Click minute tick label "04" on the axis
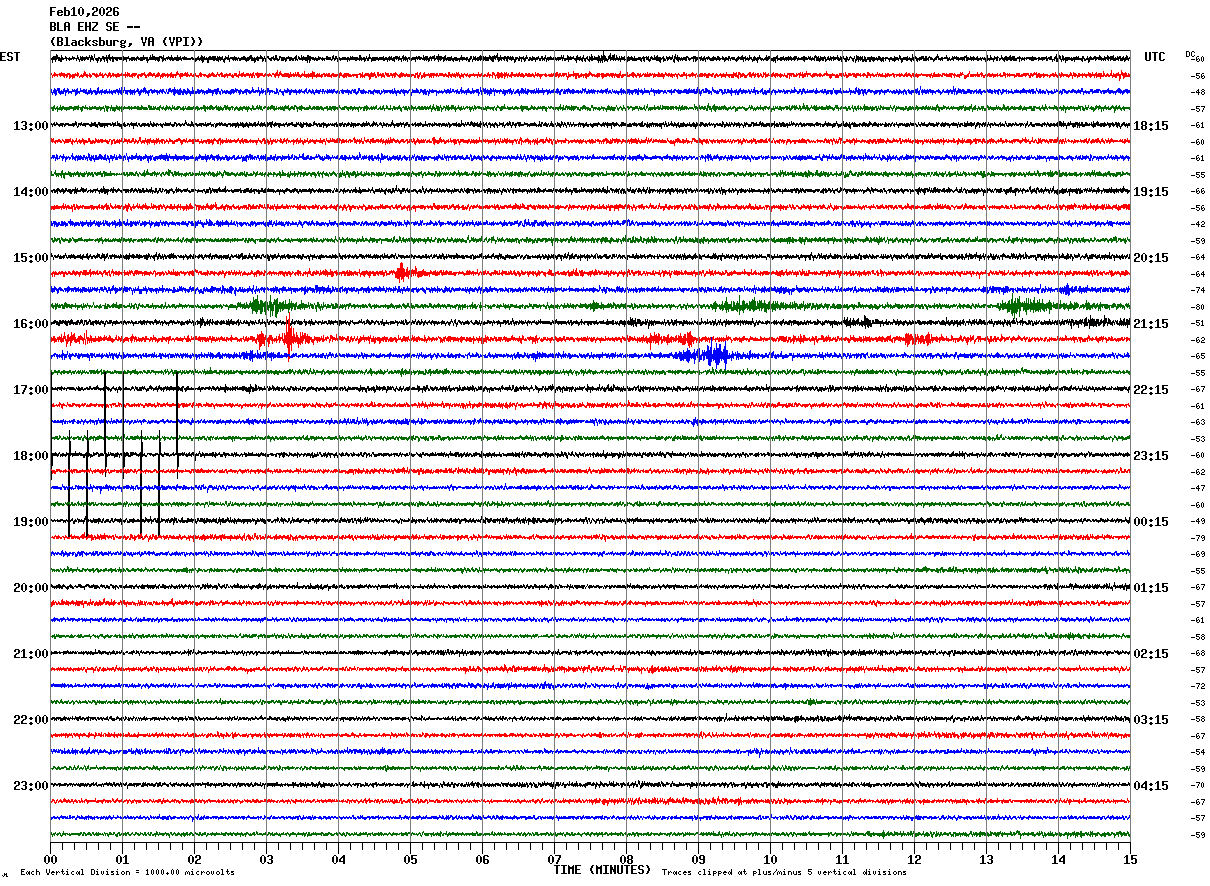This screenshot has width=1210, height=886. (338, 860)
